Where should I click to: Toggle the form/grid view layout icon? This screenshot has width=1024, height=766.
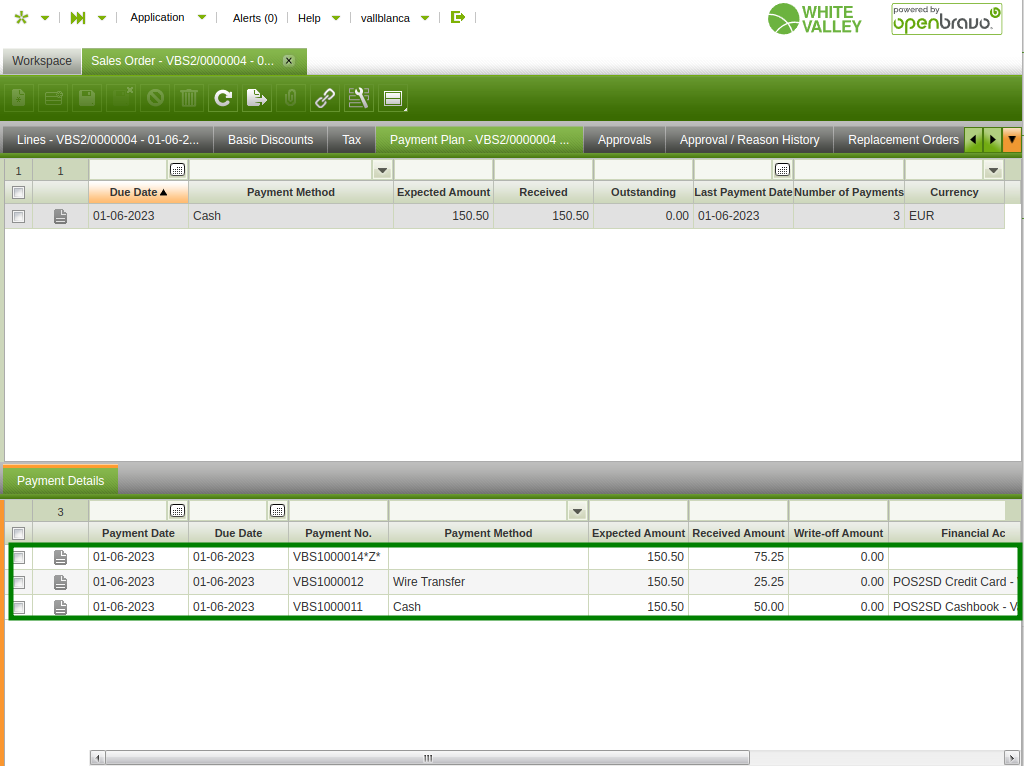[393, 98]
